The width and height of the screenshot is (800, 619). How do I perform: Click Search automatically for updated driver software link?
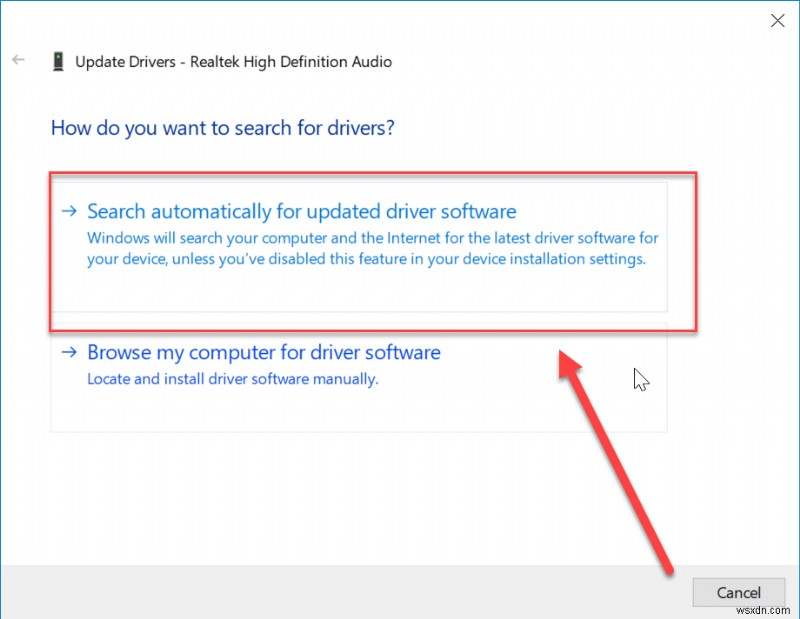302,211
